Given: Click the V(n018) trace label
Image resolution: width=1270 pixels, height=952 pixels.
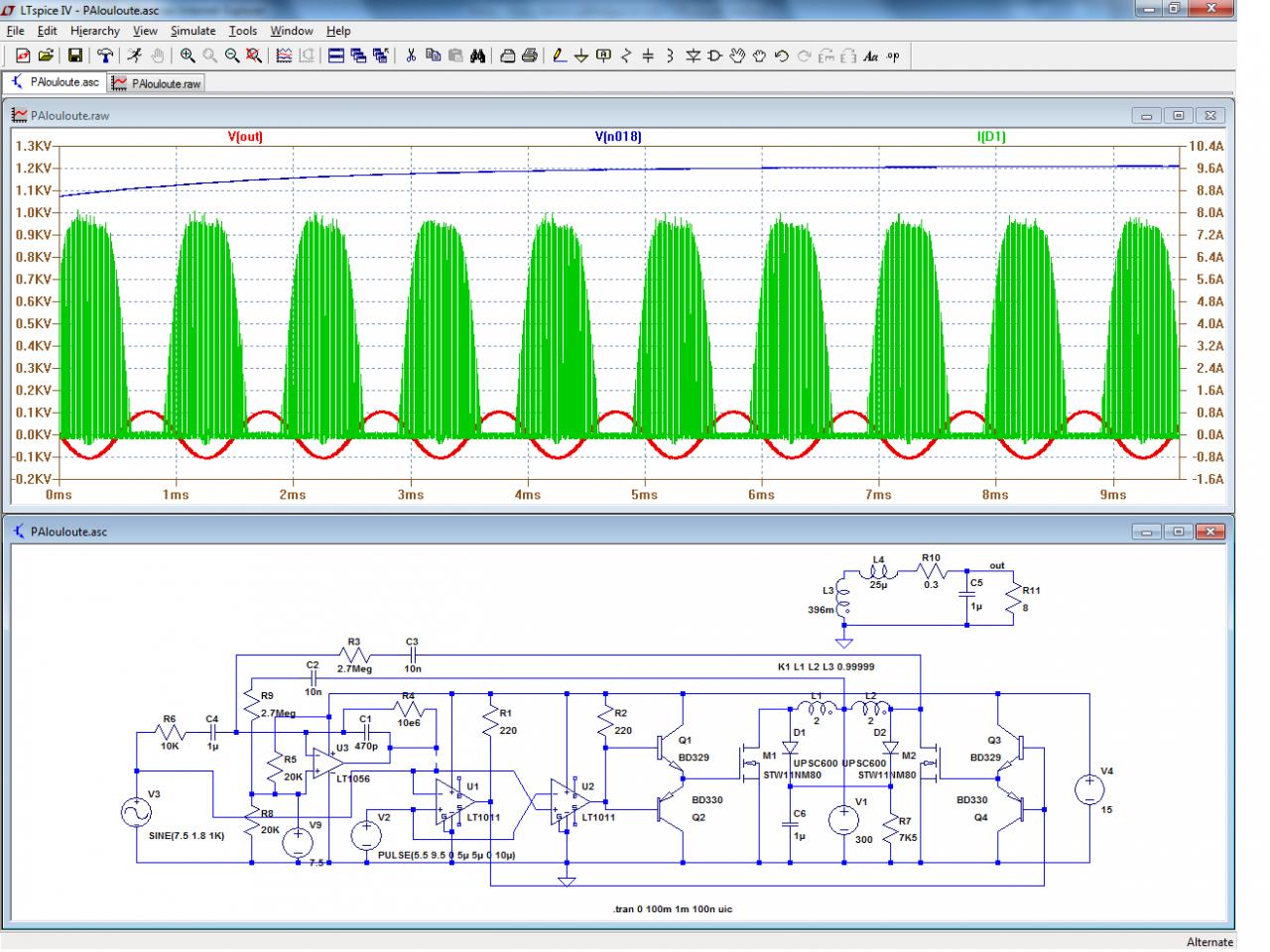Looking at the screenshot, I should 618,137.
